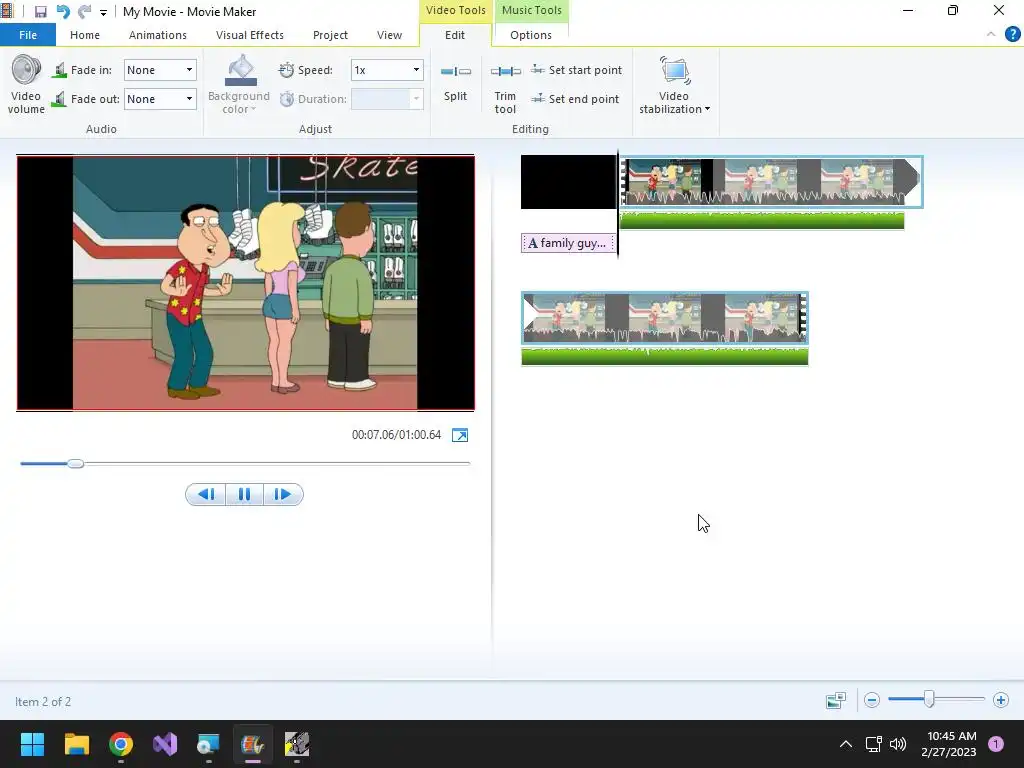Viewport: 1024px width, 768px height.
Task: Open Visual Studio from taskbar
Action: tap(165, 744)
